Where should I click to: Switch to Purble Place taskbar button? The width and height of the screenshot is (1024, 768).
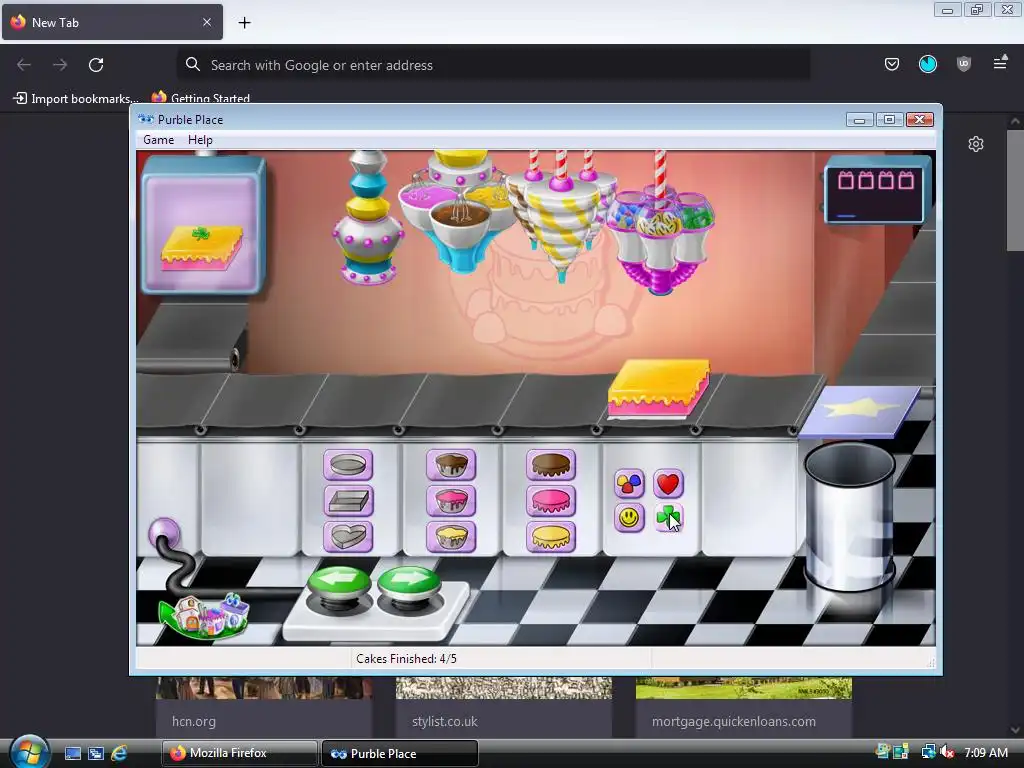[400, 753]
